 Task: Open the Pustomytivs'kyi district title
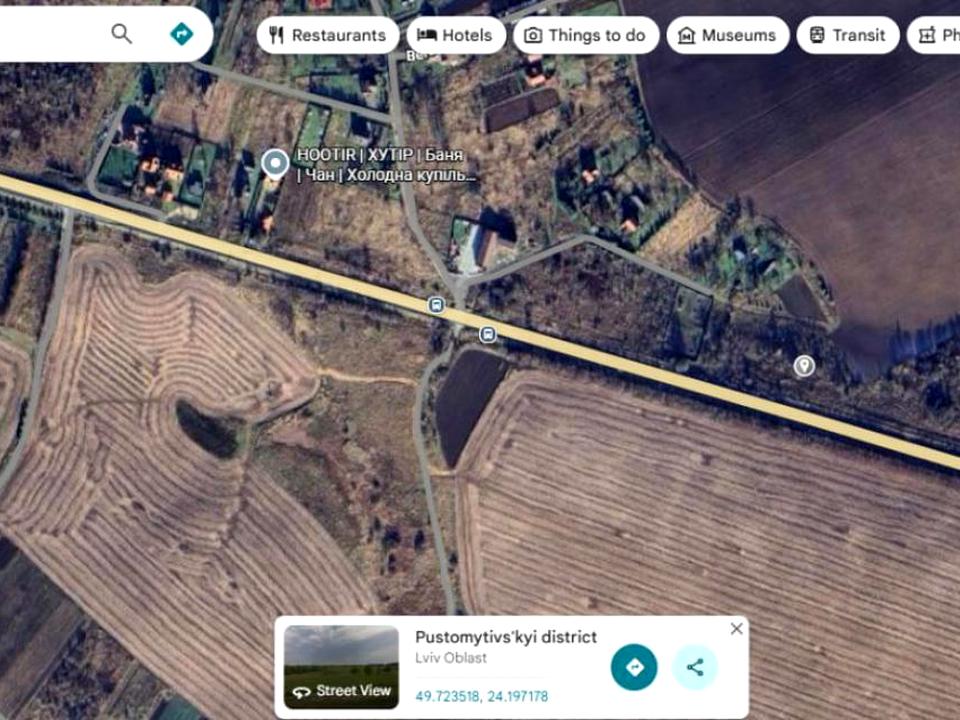click(506, 637)
